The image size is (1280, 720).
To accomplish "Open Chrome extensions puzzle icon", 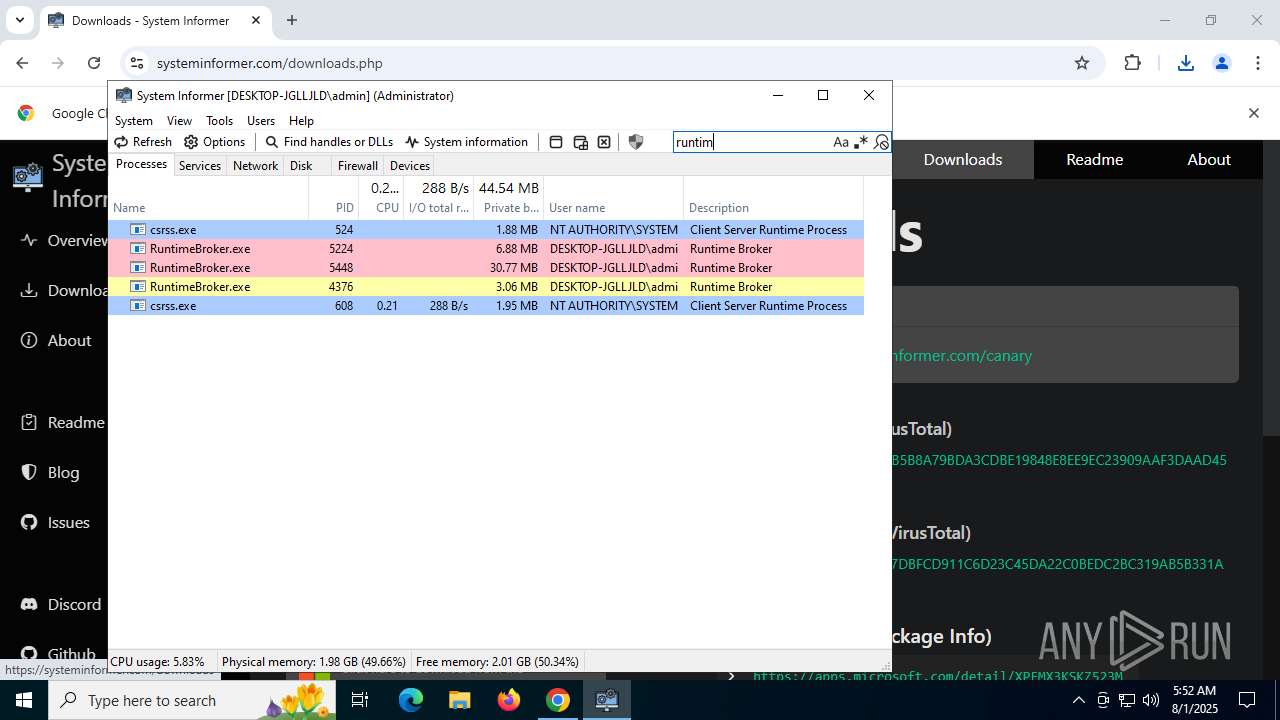I will click(x=1132, y=63).
